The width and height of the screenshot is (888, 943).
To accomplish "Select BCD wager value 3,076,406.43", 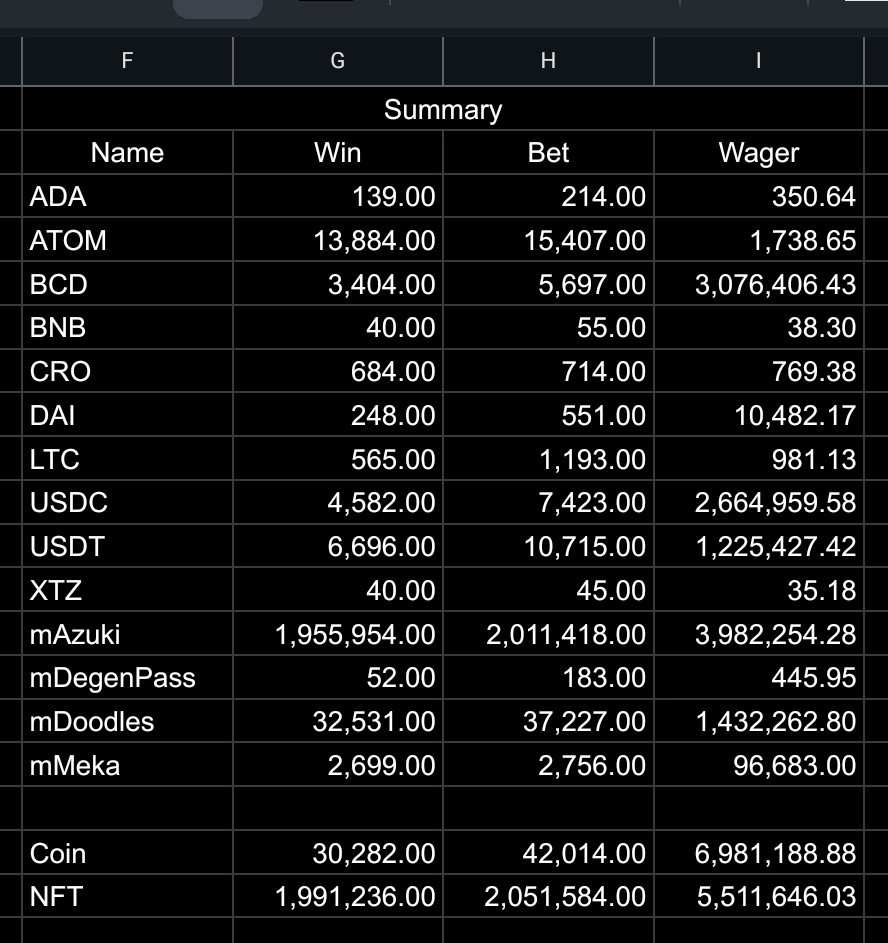I will point(759,284).
